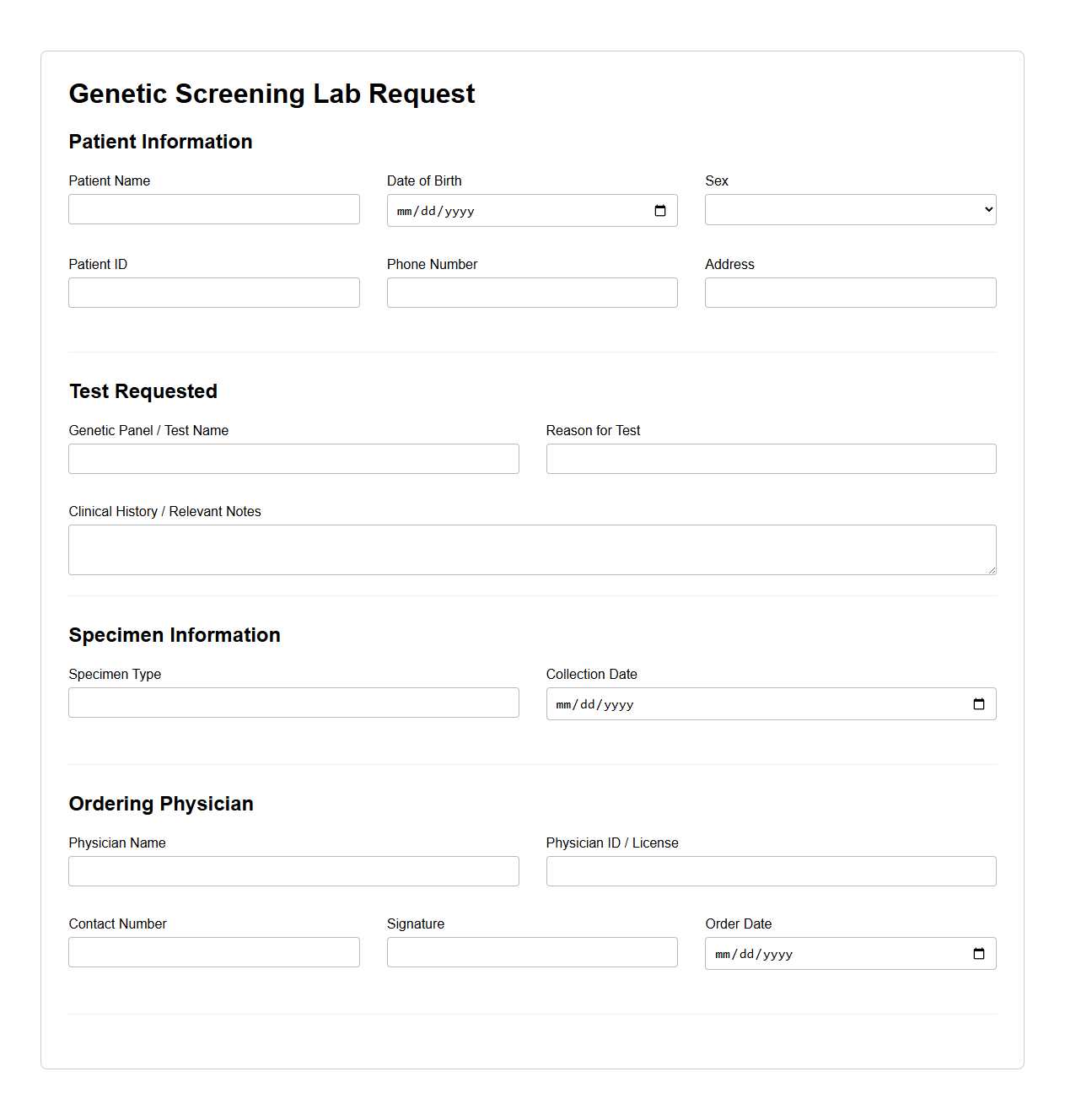
Task: Click the Order Date input field
Action: click(826, 953)
